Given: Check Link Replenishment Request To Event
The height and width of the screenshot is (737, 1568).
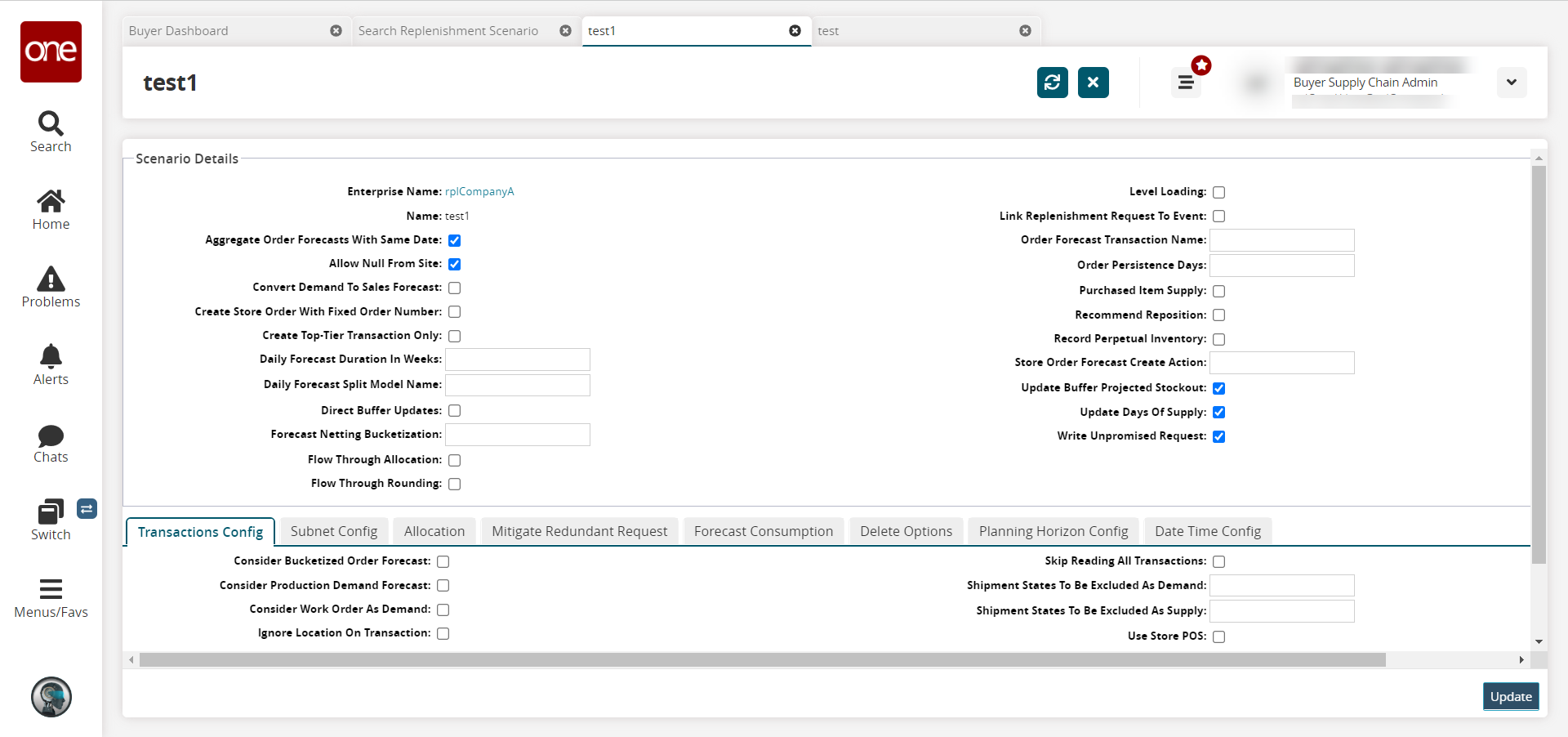Looking at the screenshot, I should tap(1219, 217).
